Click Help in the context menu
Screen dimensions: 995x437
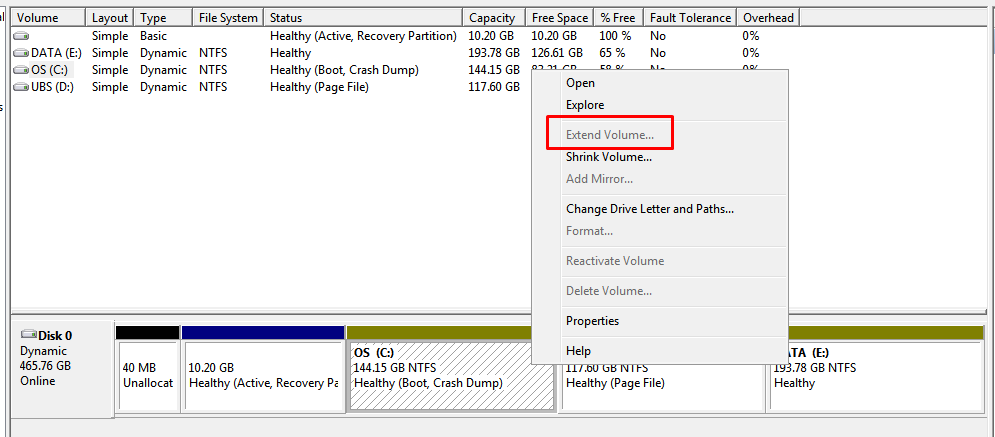(578, 351)
